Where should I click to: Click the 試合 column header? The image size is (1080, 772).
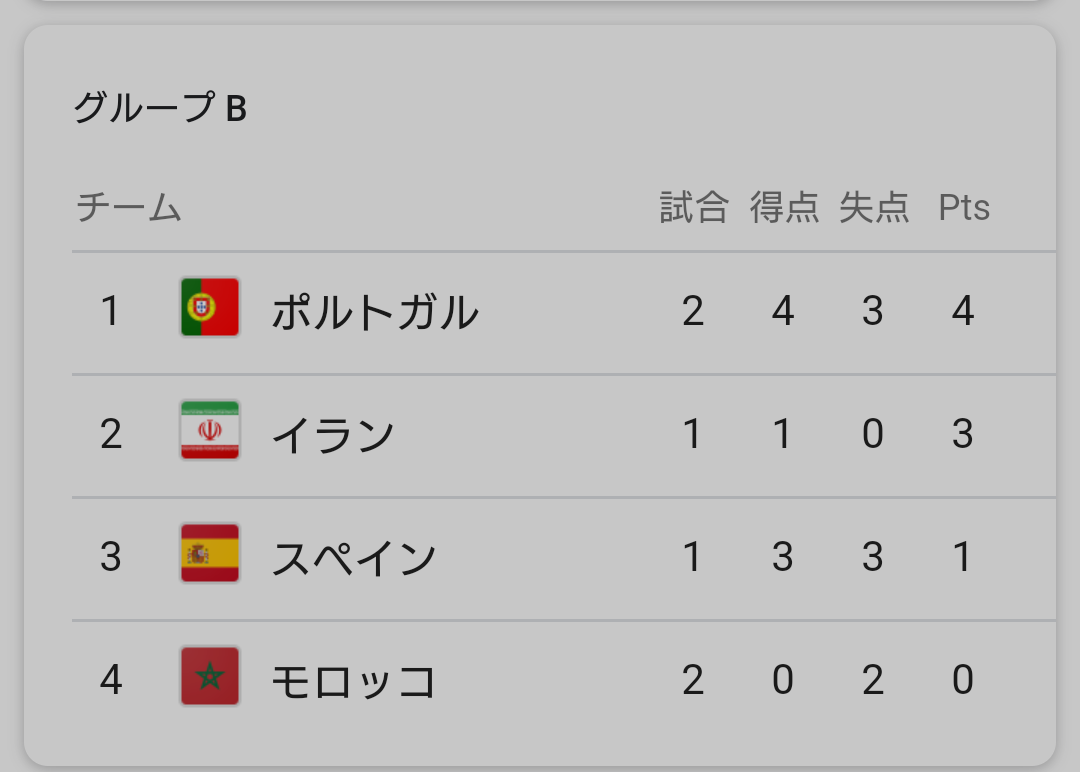click(694, 207)
